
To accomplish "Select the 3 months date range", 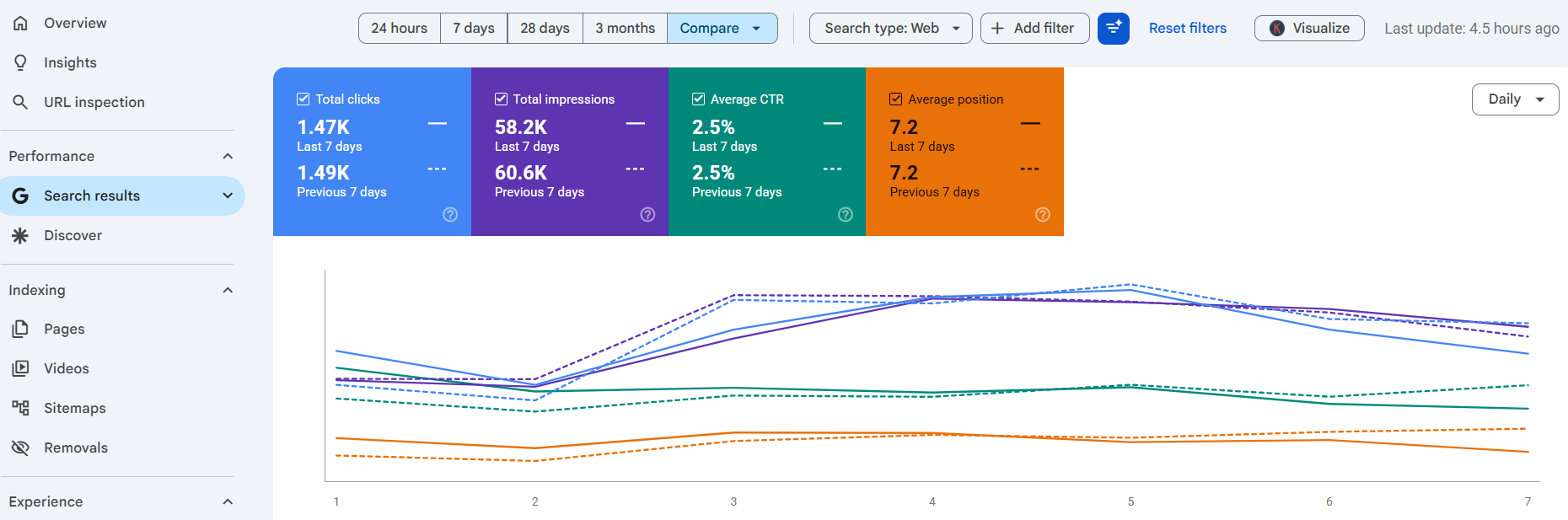I will [625, 29].
